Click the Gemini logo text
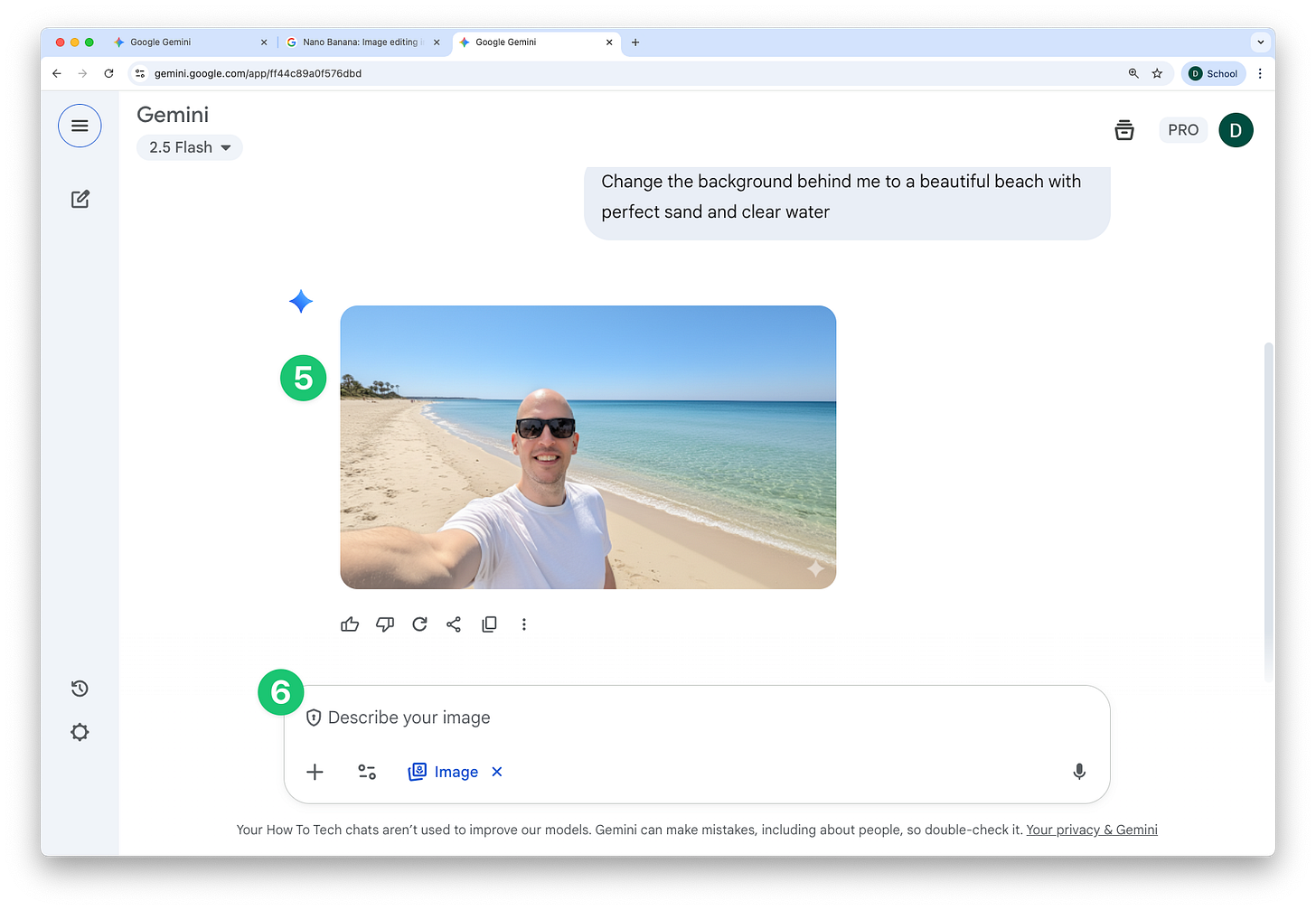The height and width of the screenshot is (910, 1316). point(173,115)
